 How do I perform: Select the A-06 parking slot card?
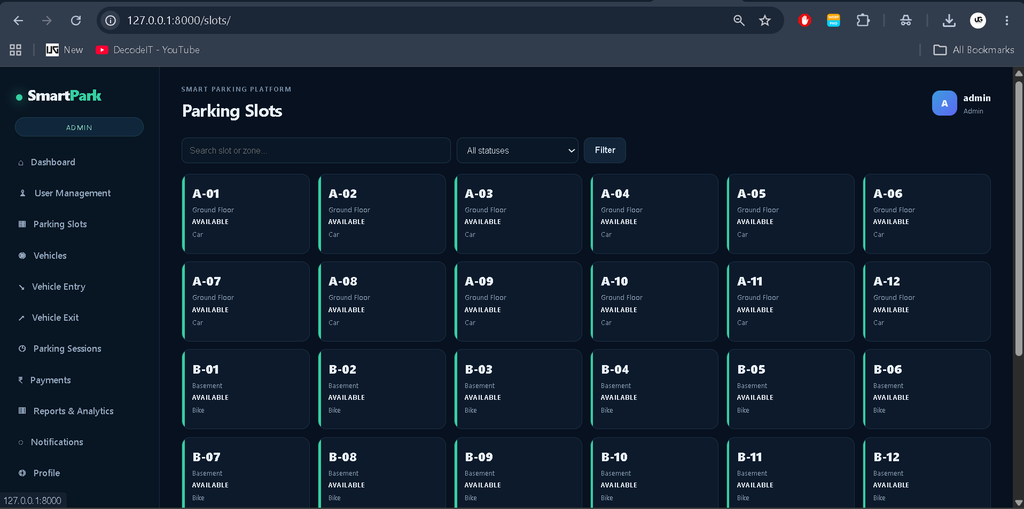point(927,214)
